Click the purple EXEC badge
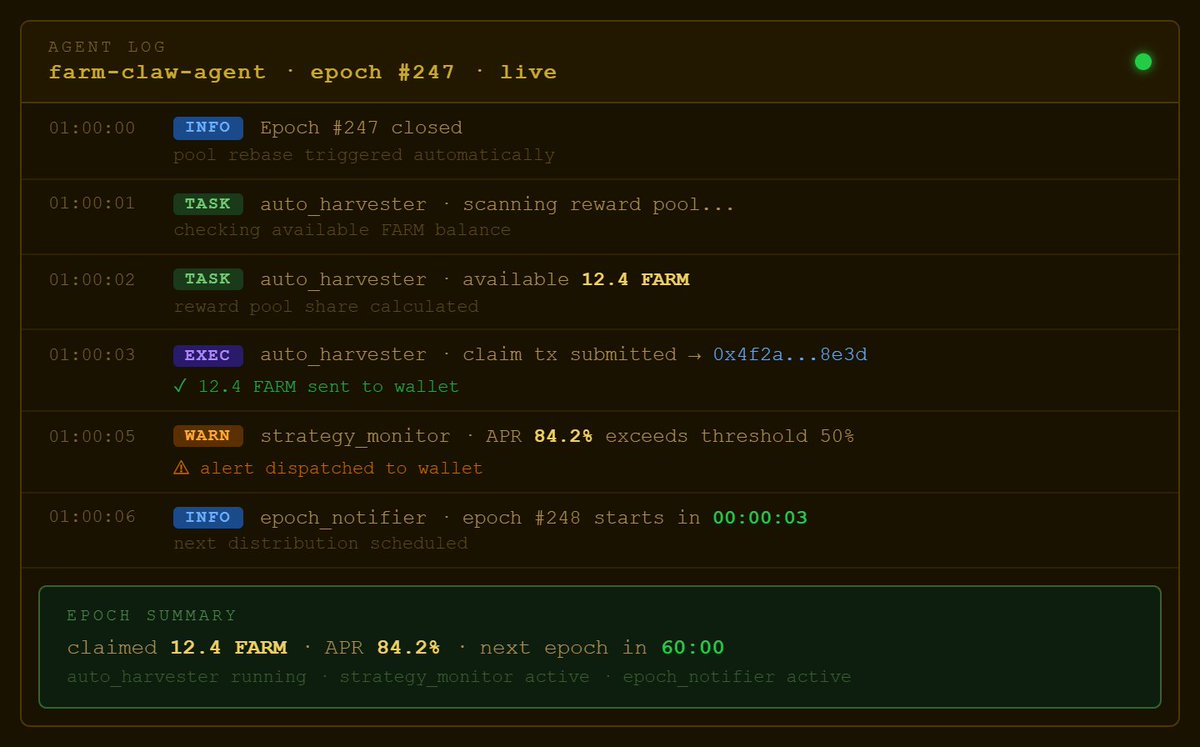This screenshot has width=1200, height=747. click(208, 355)
